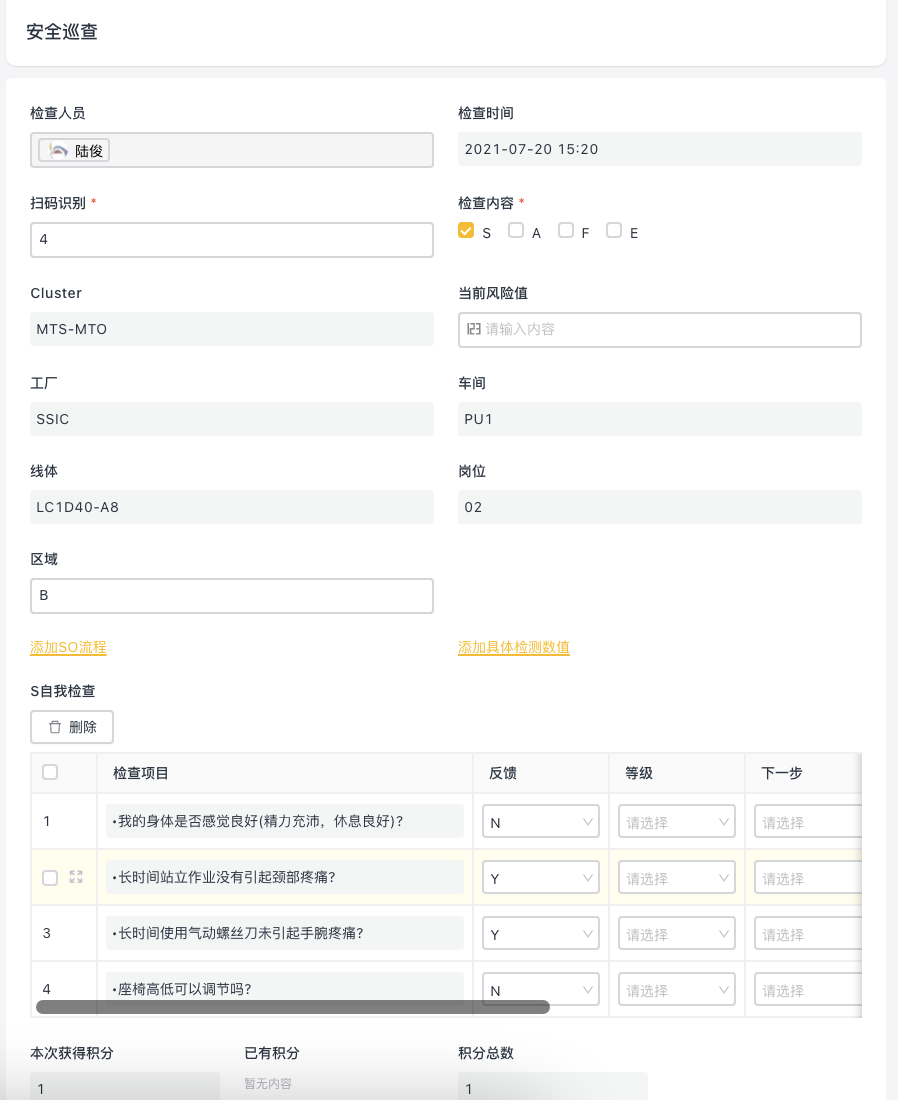Open 下一步 dropdown in row 2
This screenshot has width=898, height=1100.
tap(808, 878)
